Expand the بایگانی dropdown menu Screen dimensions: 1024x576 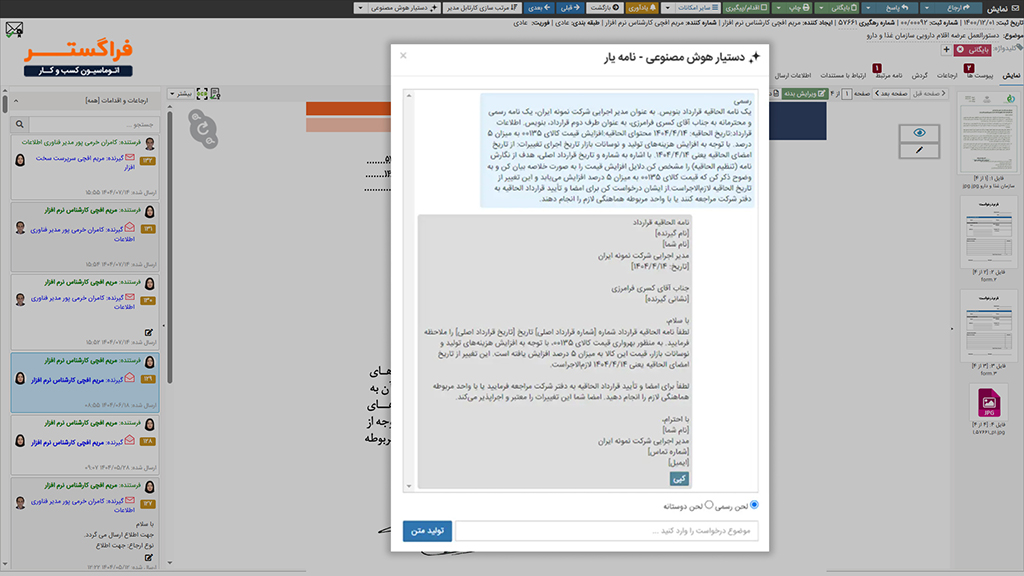[820, 7]
